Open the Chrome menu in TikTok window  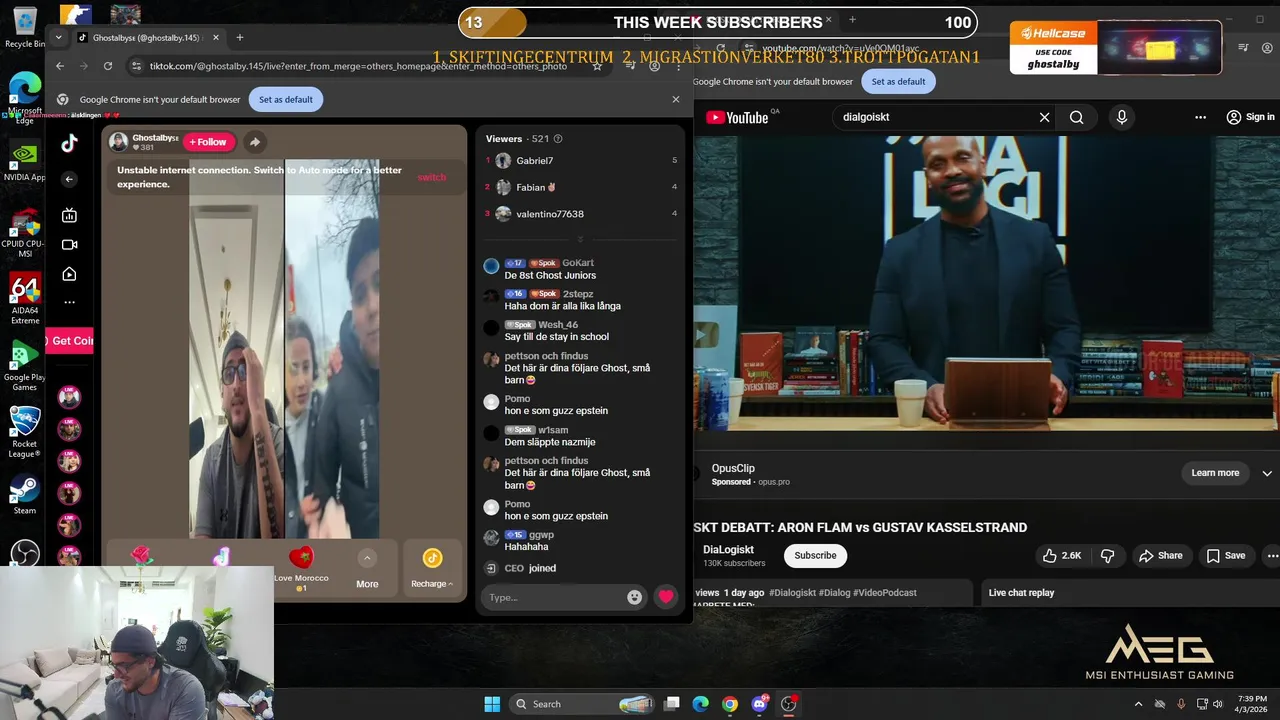(x=677, y=66)
